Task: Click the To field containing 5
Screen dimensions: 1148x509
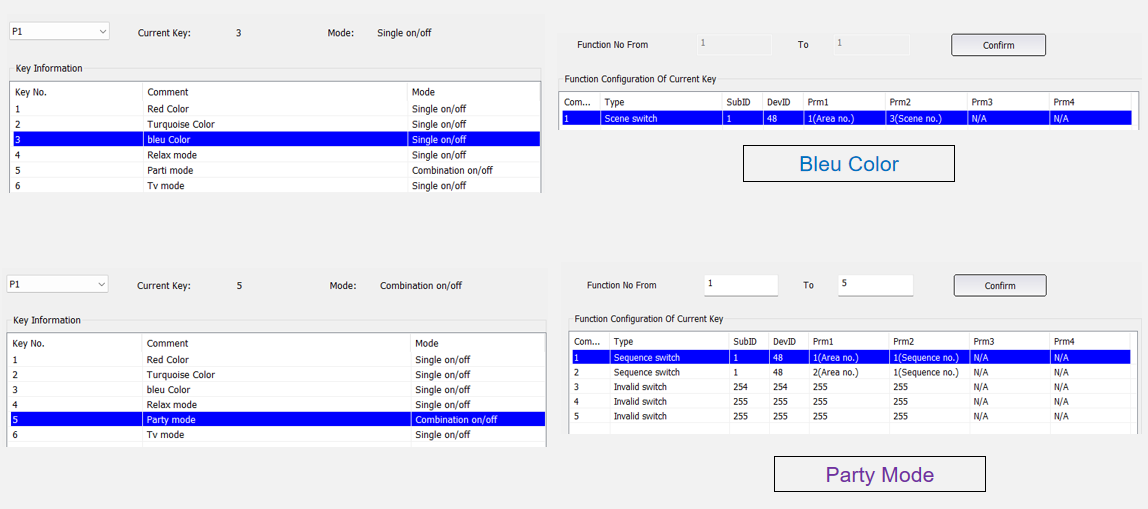Action: click(x=875, y=285)
